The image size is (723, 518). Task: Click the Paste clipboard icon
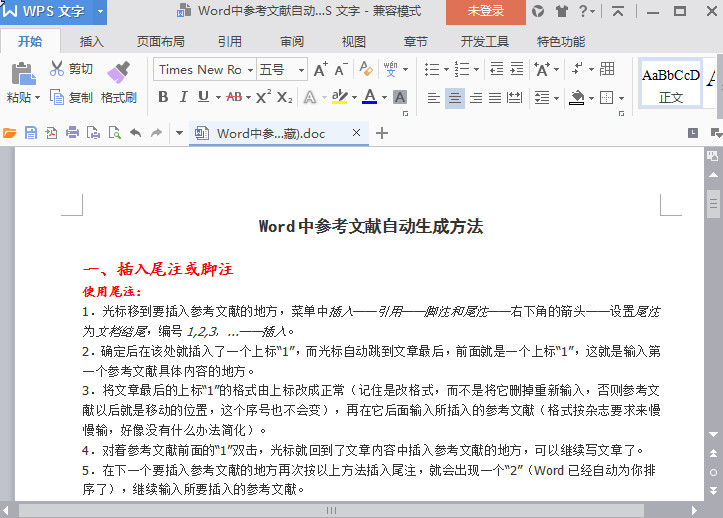click(x=24, y=73)
